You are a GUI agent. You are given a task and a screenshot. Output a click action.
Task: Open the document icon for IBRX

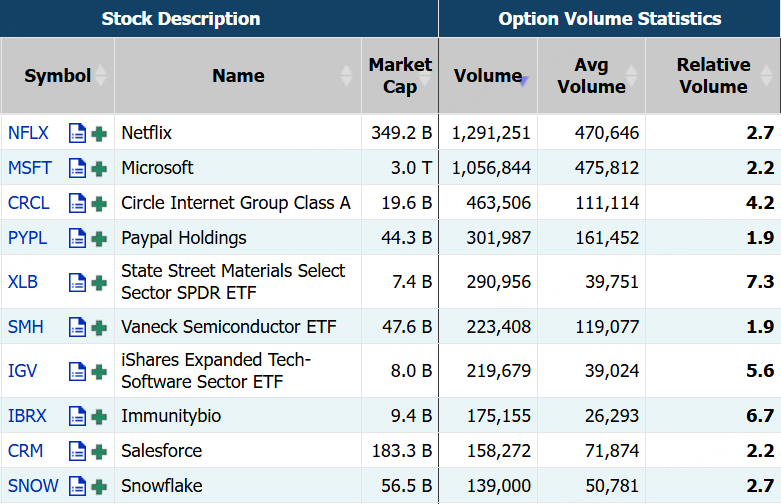77,416
